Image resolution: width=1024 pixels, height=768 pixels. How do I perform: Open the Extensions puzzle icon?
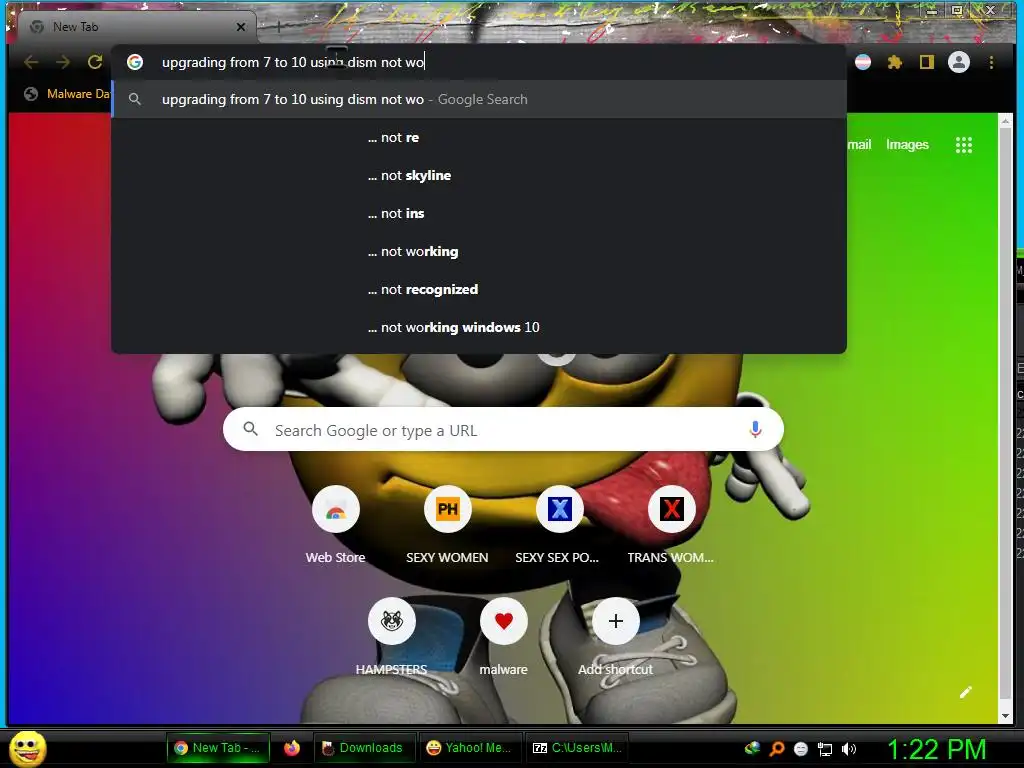click(x=895, y=62)
